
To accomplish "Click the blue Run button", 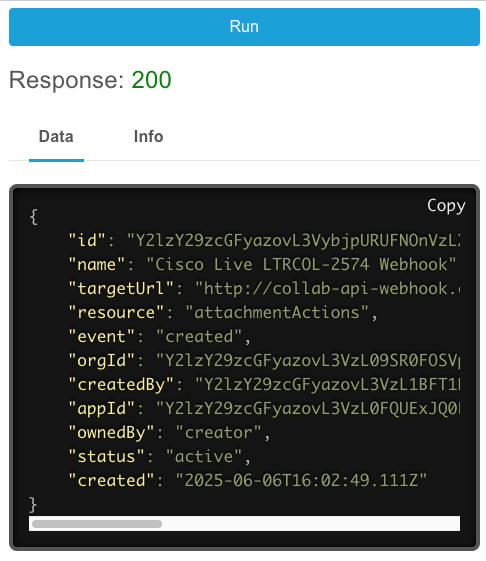I will (244, 27).
